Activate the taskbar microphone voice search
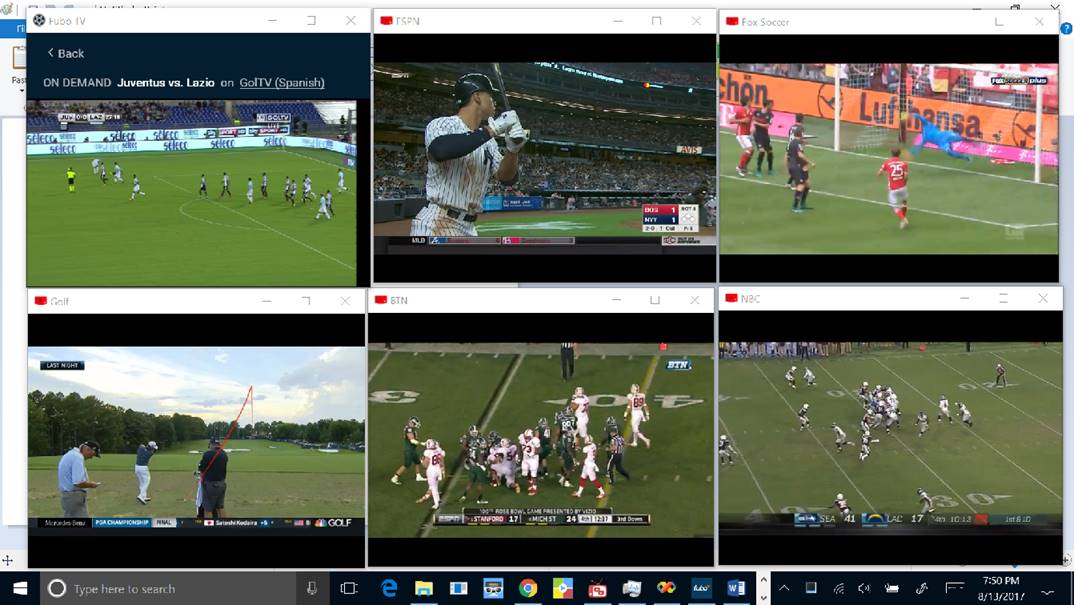Image resolution: width=1074 pixels, height=605 pixels. 312,589
